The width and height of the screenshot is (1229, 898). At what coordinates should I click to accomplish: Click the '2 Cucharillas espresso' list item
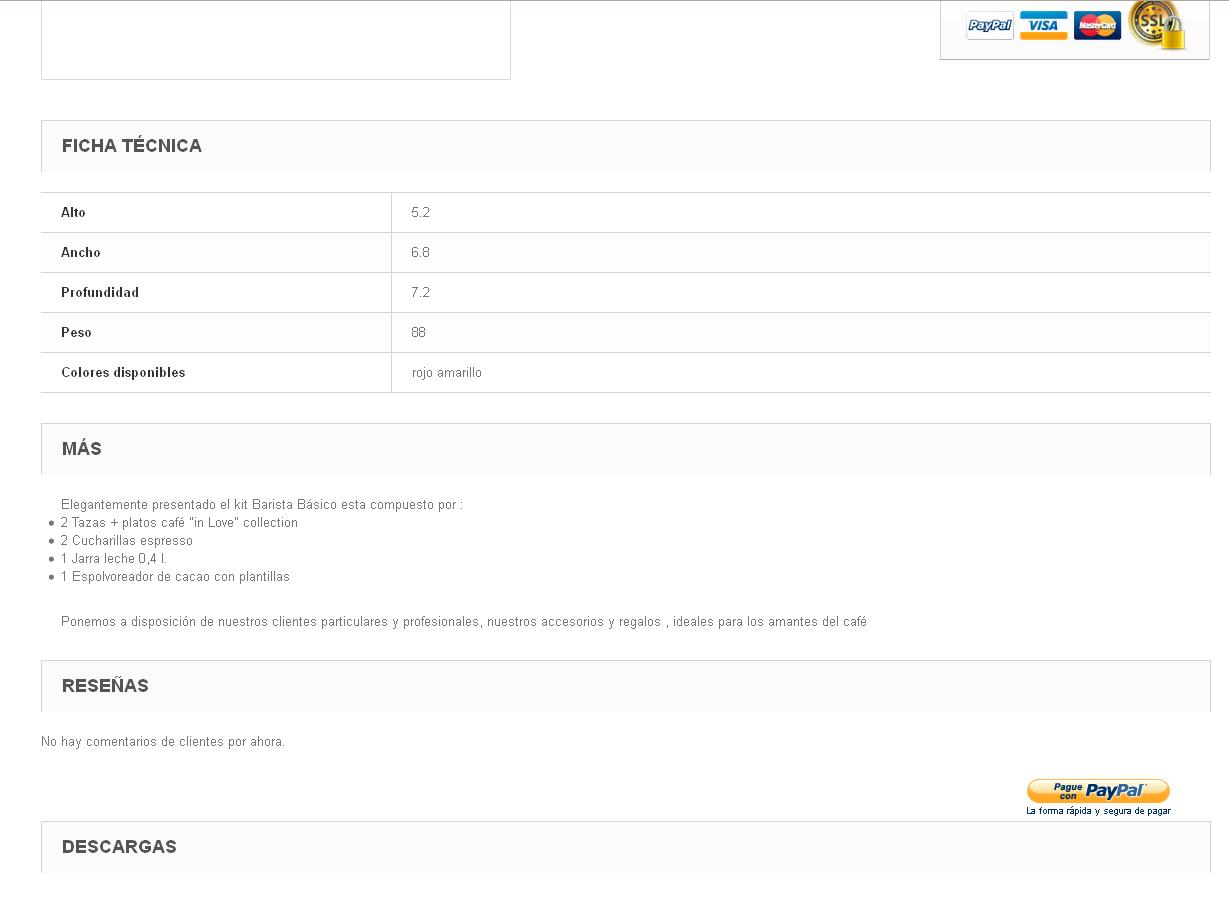coord(126,541)
